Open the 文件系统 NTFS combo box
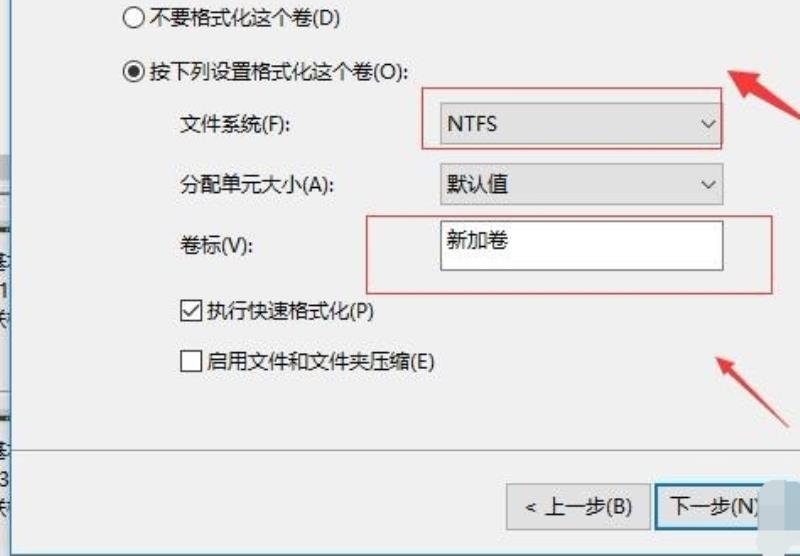 click(x=581, y=123)
